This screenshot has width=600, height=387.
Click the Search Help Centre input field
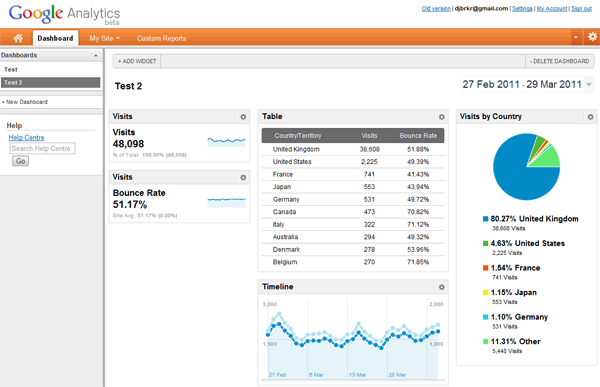(x=42, y=149)
